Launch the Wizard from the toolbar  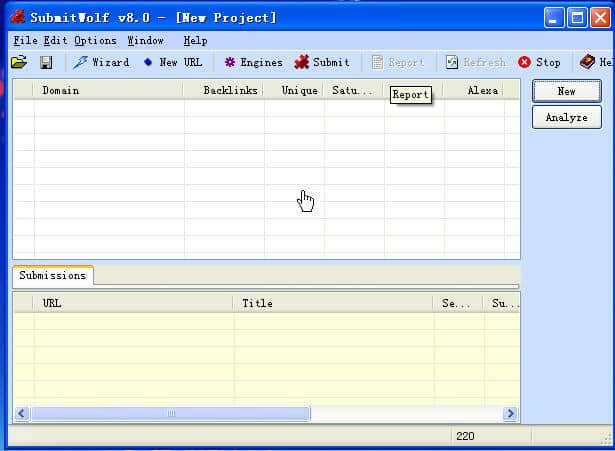coord(101,62)
